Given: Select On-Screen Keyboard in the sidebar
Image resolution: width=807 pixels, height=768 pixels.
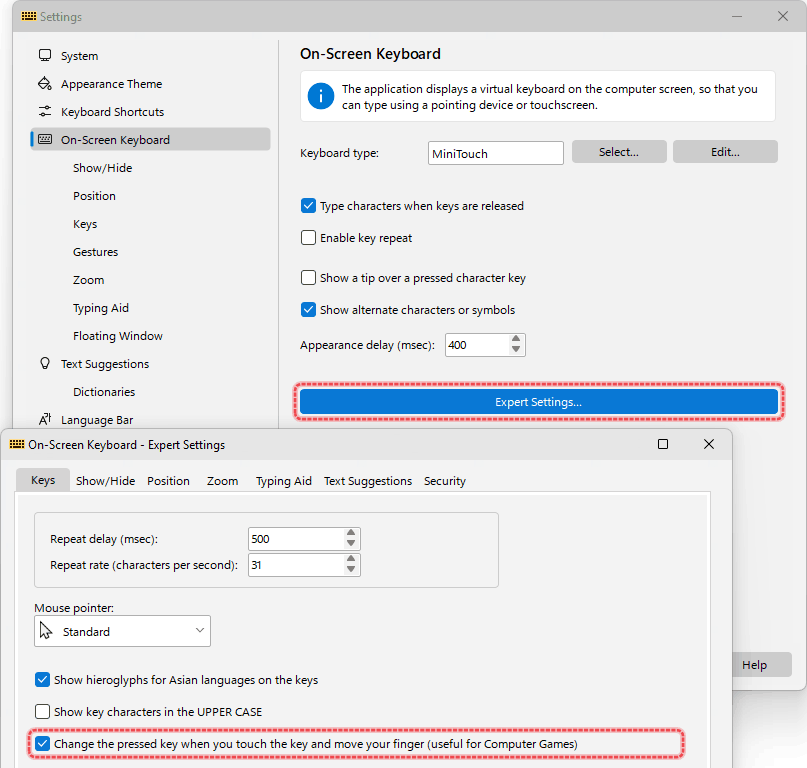Looking at the screenshot, I should [150, 139].
